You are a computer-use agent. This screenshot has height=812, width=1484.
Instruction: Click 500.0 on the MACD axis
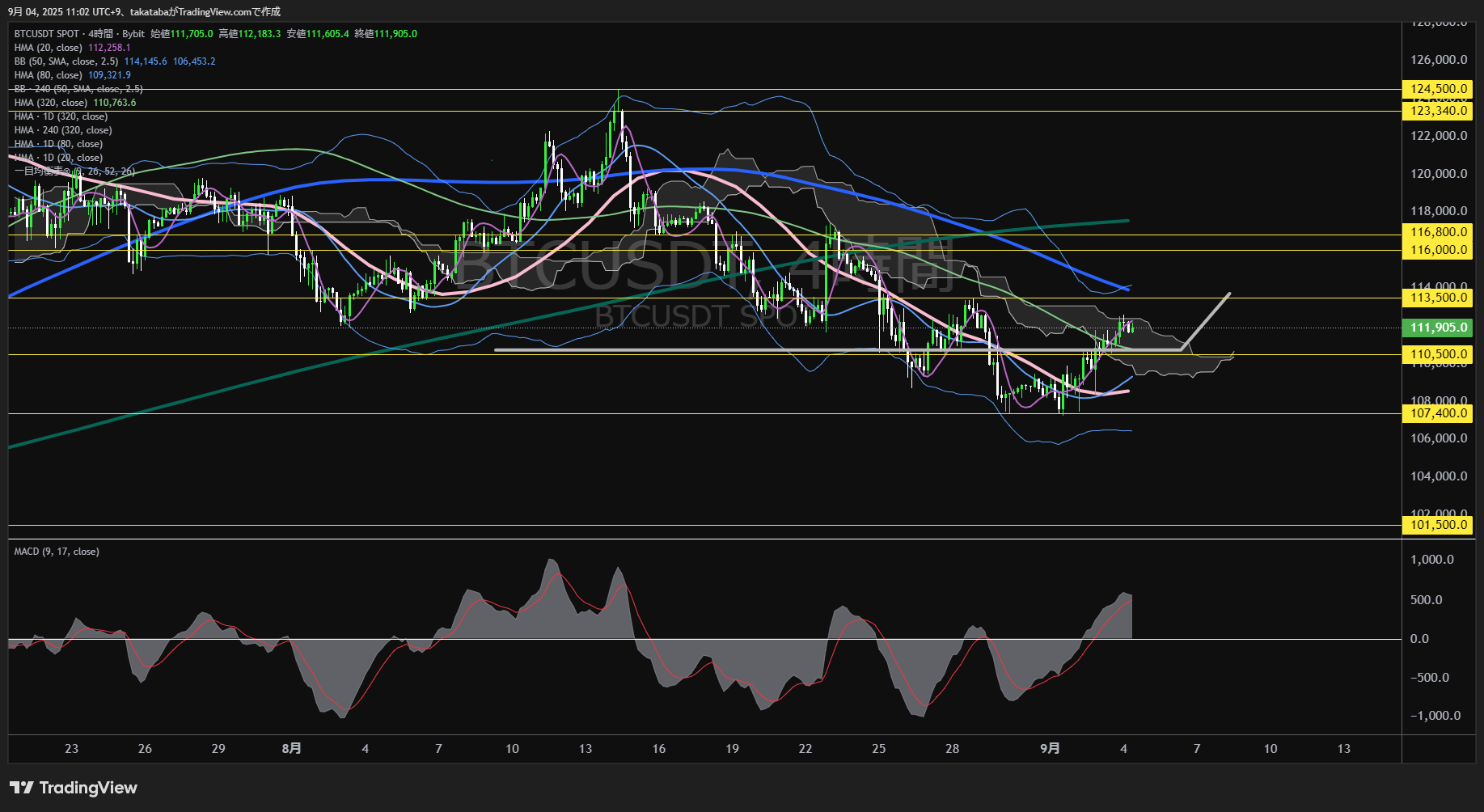(x=1427, y=600)
